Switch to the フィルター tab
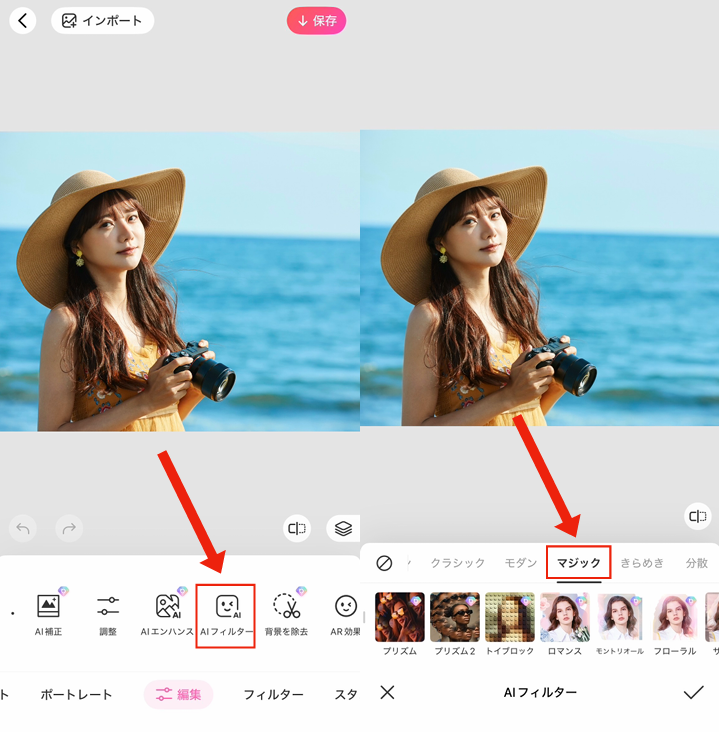719x732 pixels. point(274,695)
